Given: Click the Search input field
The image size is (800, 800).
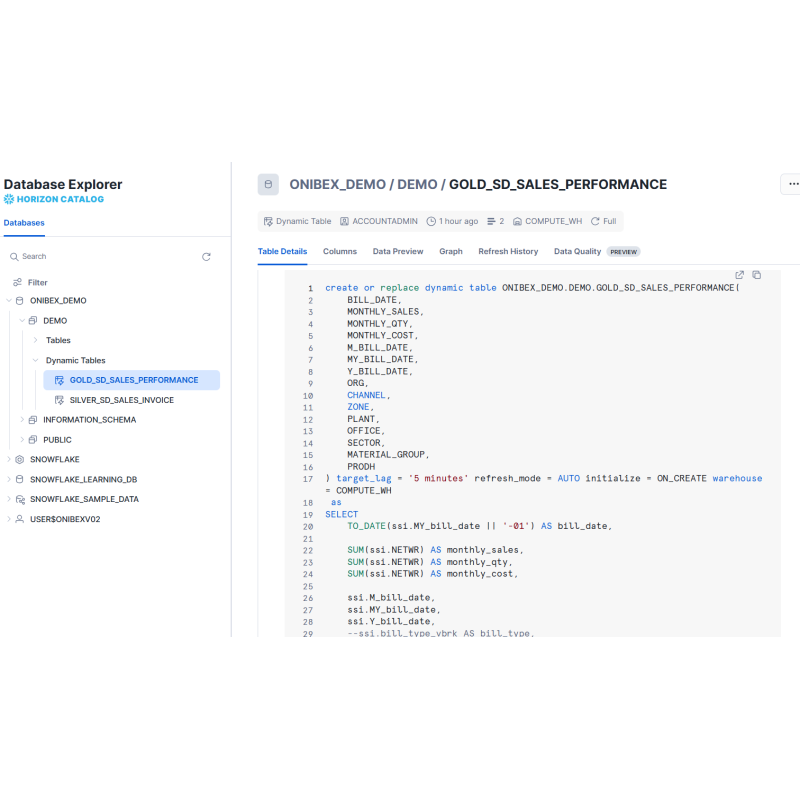Looking at the screenshot, I should pyautogui.click(x=100, y=257).
